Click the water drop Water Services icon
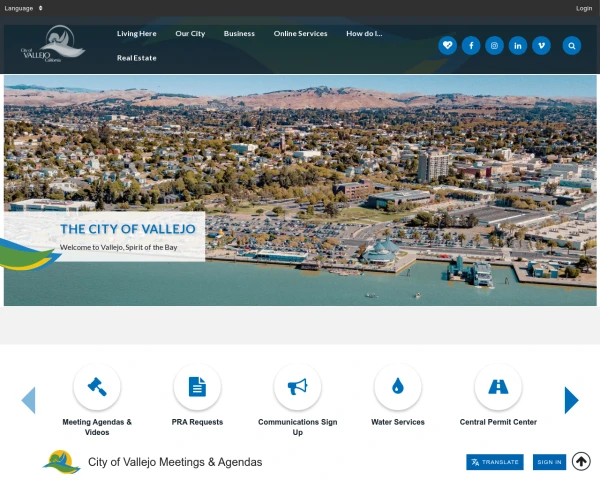 (x=398, y=387)
